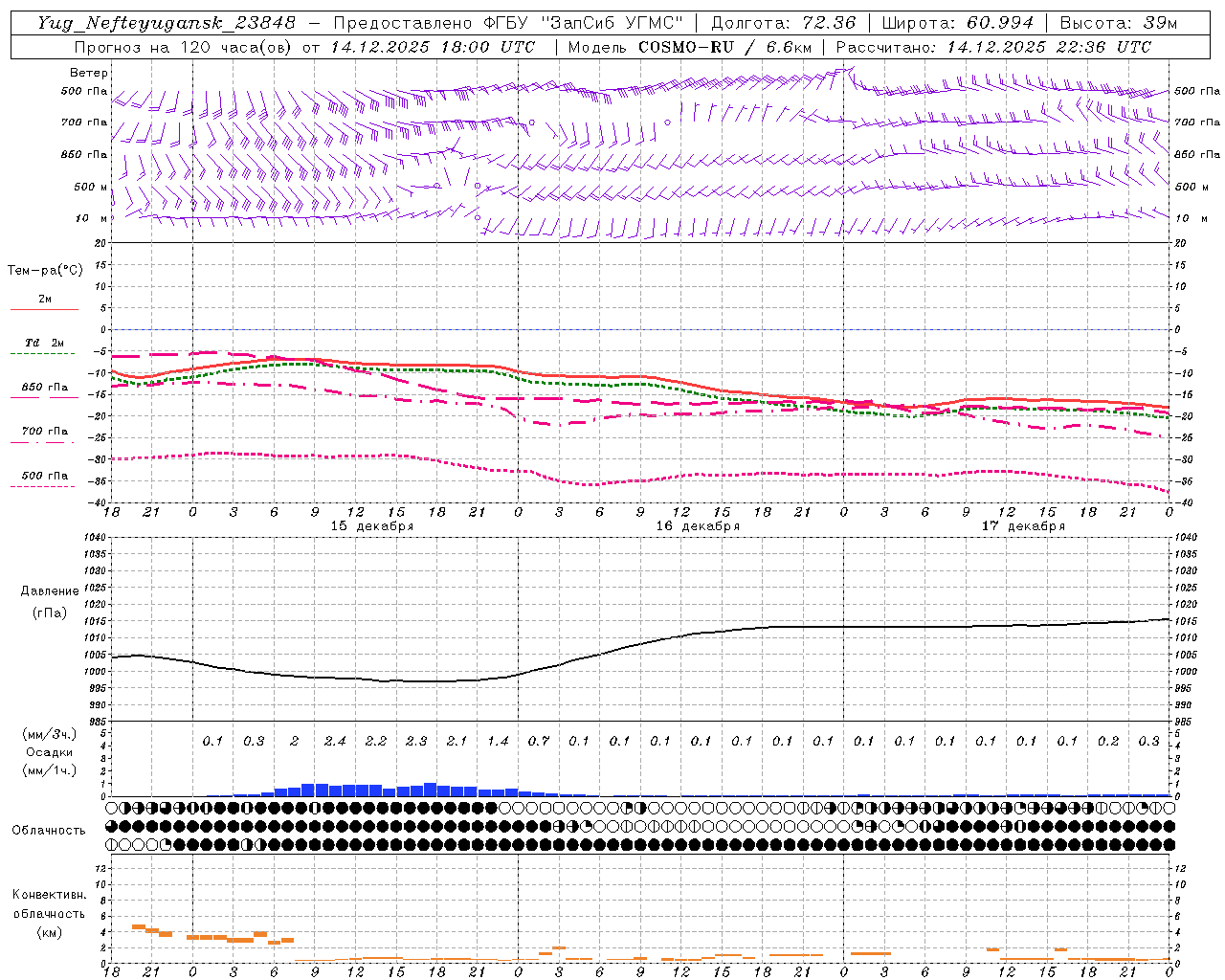This screenshot has height=980, width=1225.
Task: Select the Долгота: 72.36 header field
Action: 784,23
